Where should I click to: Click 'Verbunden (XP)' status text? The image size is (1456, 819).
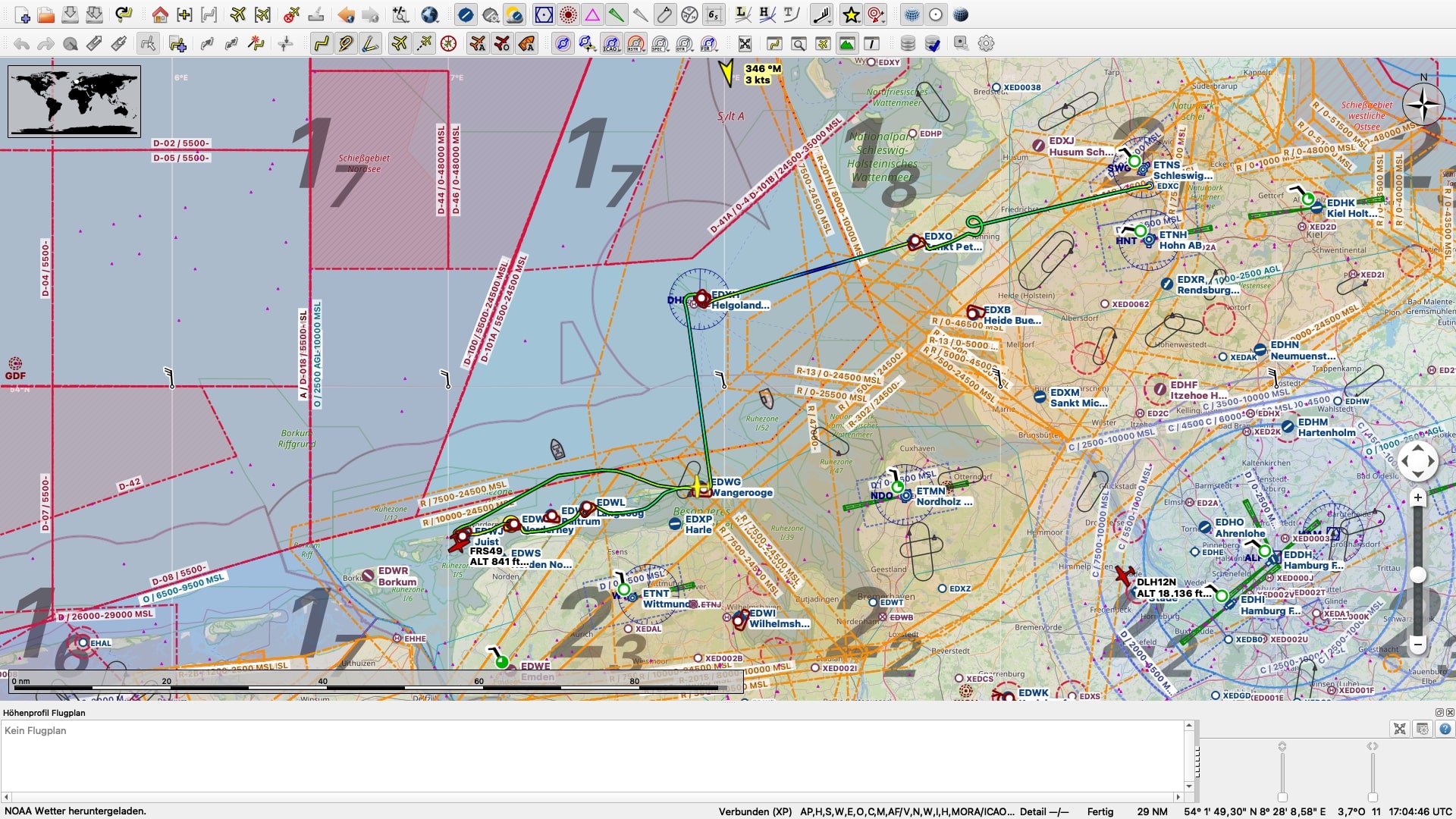coord(755,811)
